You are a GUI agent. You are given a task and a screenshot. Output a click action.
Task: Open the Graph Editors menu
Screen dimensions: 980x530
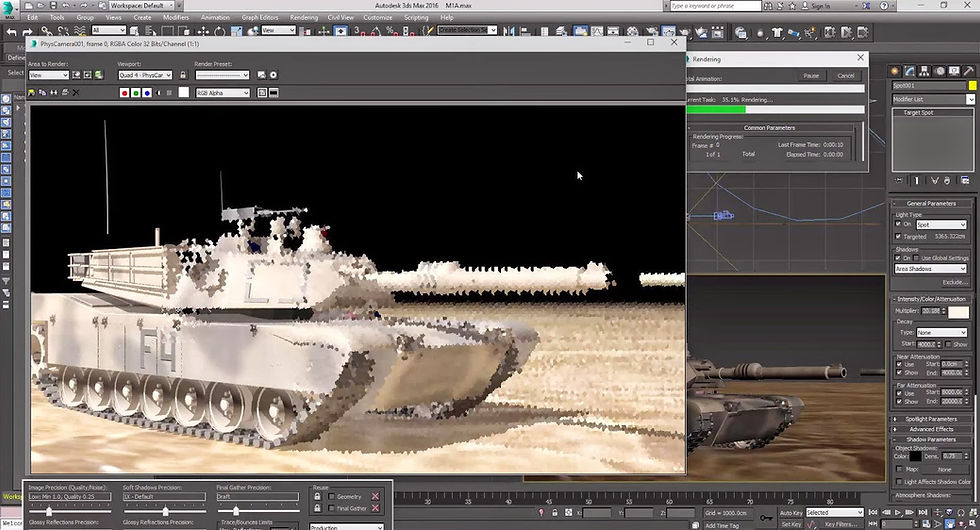pyautogui.click(x=260, y=18)
